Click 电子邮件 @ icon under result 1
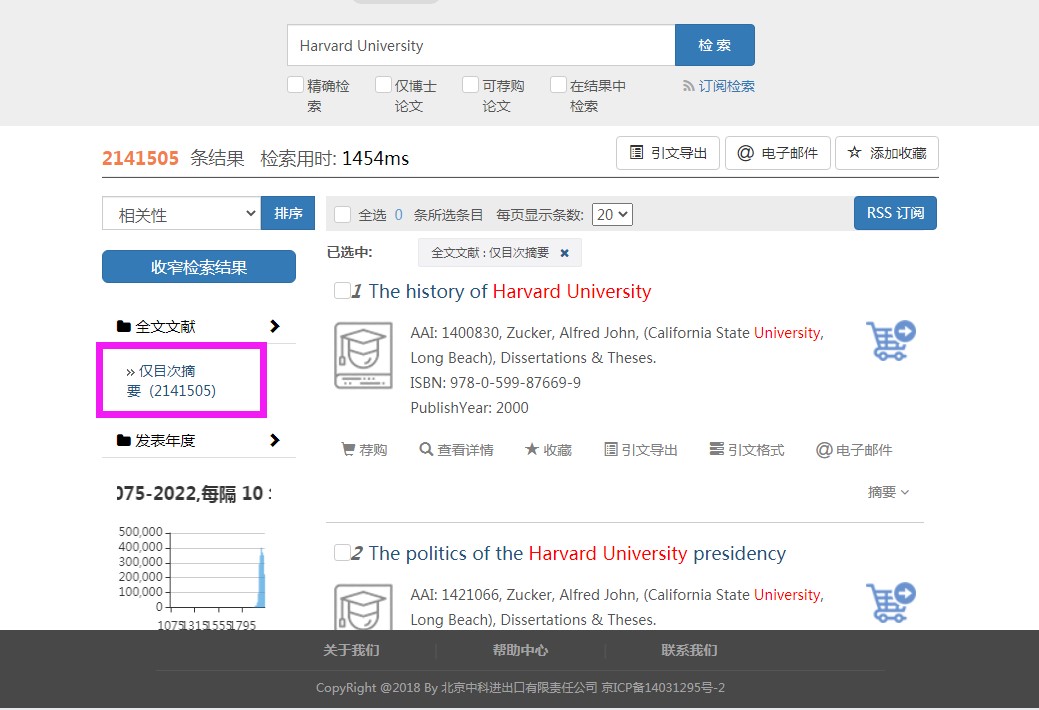1039x710 pixels. 824,450
